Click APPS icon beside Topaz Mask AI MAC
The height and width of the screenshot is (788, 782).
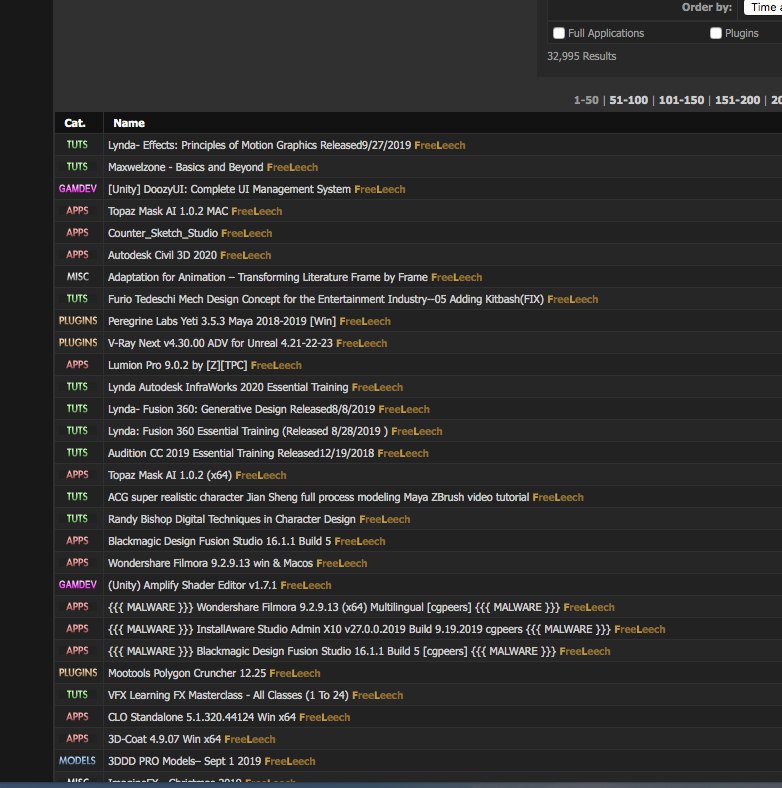(x=77, y=211)
